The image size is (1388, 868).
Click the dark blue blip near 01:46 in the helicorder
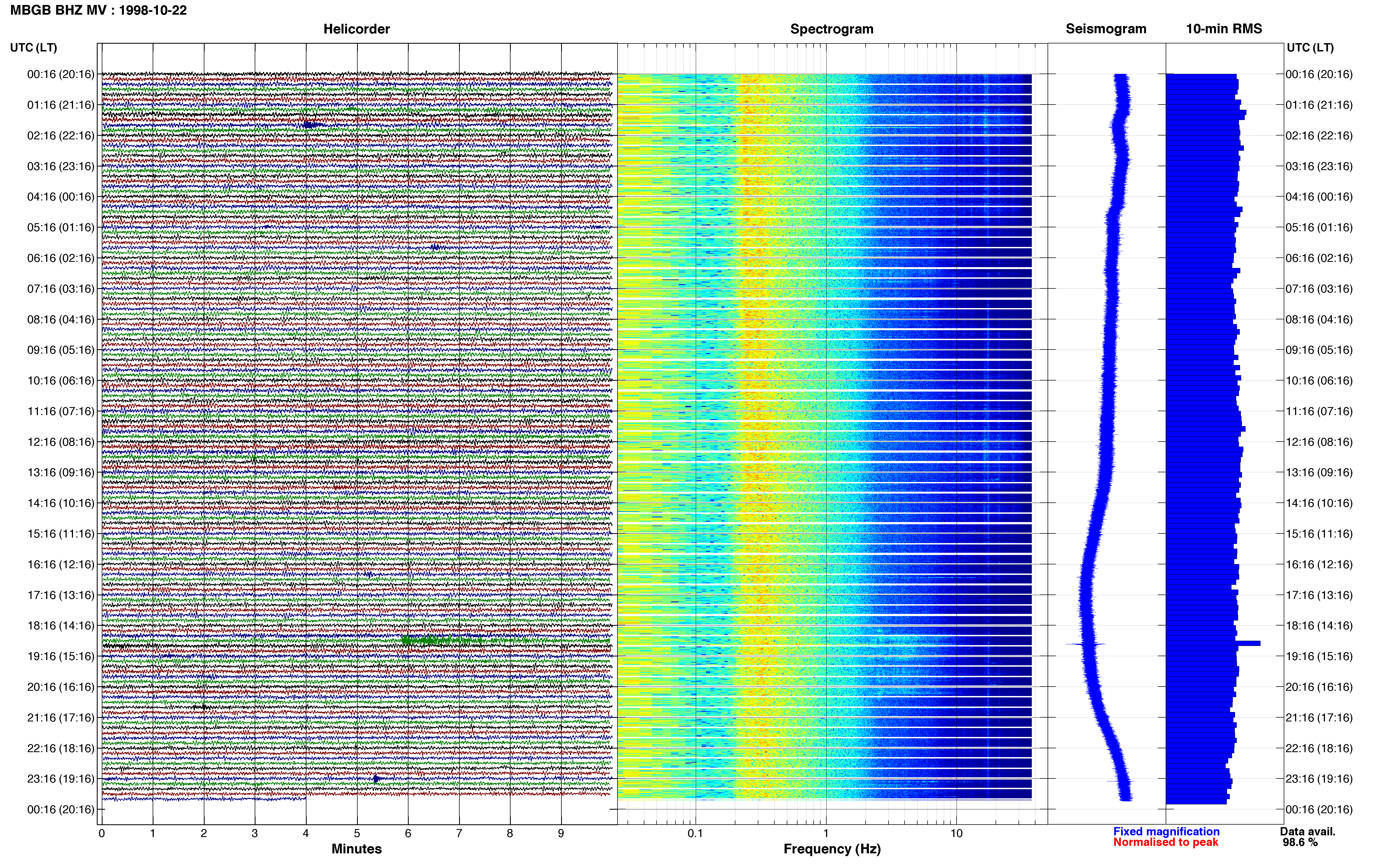[312, 125]
